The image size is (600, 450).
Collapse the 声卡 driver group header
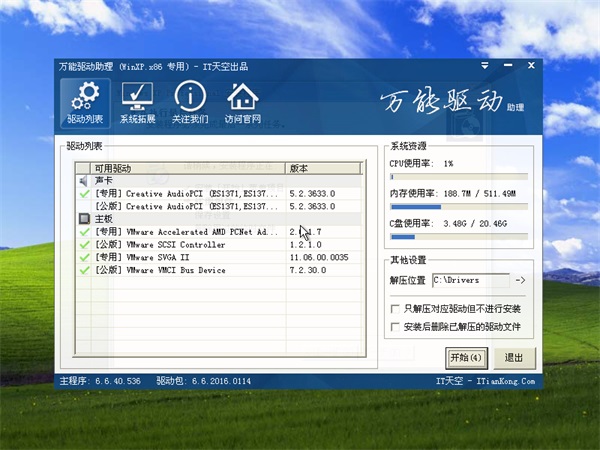pos(104,180)
